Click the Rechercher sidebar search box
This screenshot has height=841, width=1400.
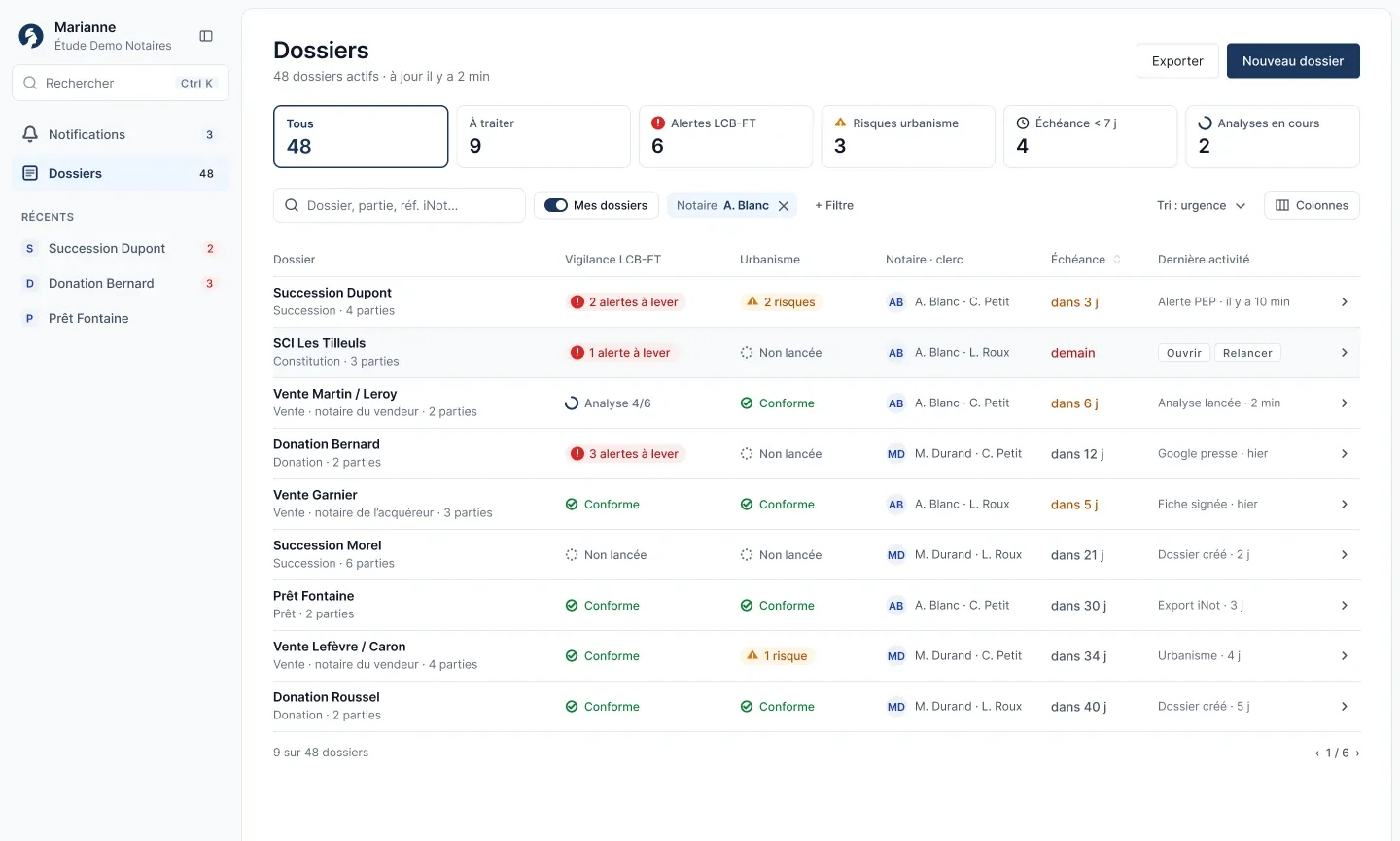point(121,83)
